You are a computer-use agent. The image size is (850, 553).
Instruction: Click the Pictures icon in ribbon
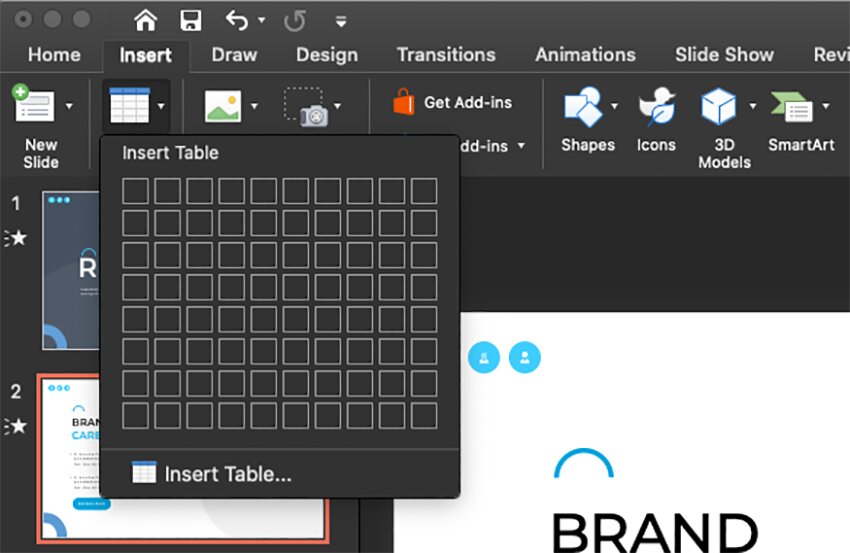coord(222,106)
